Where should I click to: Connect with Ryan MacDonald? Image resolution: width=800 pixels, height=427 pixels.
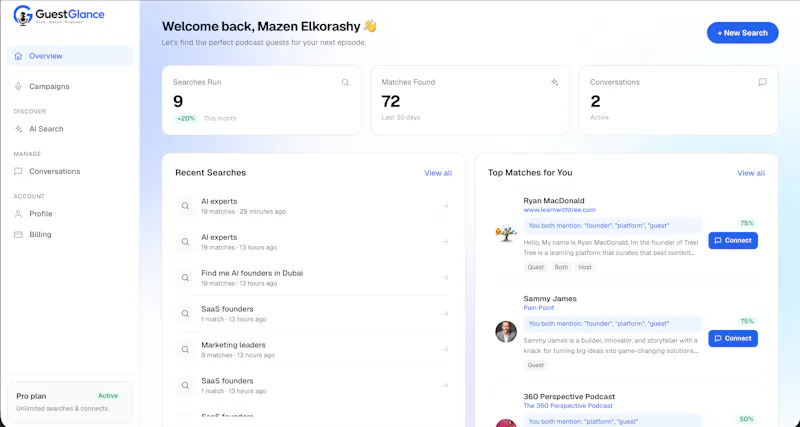pos(733,240)
